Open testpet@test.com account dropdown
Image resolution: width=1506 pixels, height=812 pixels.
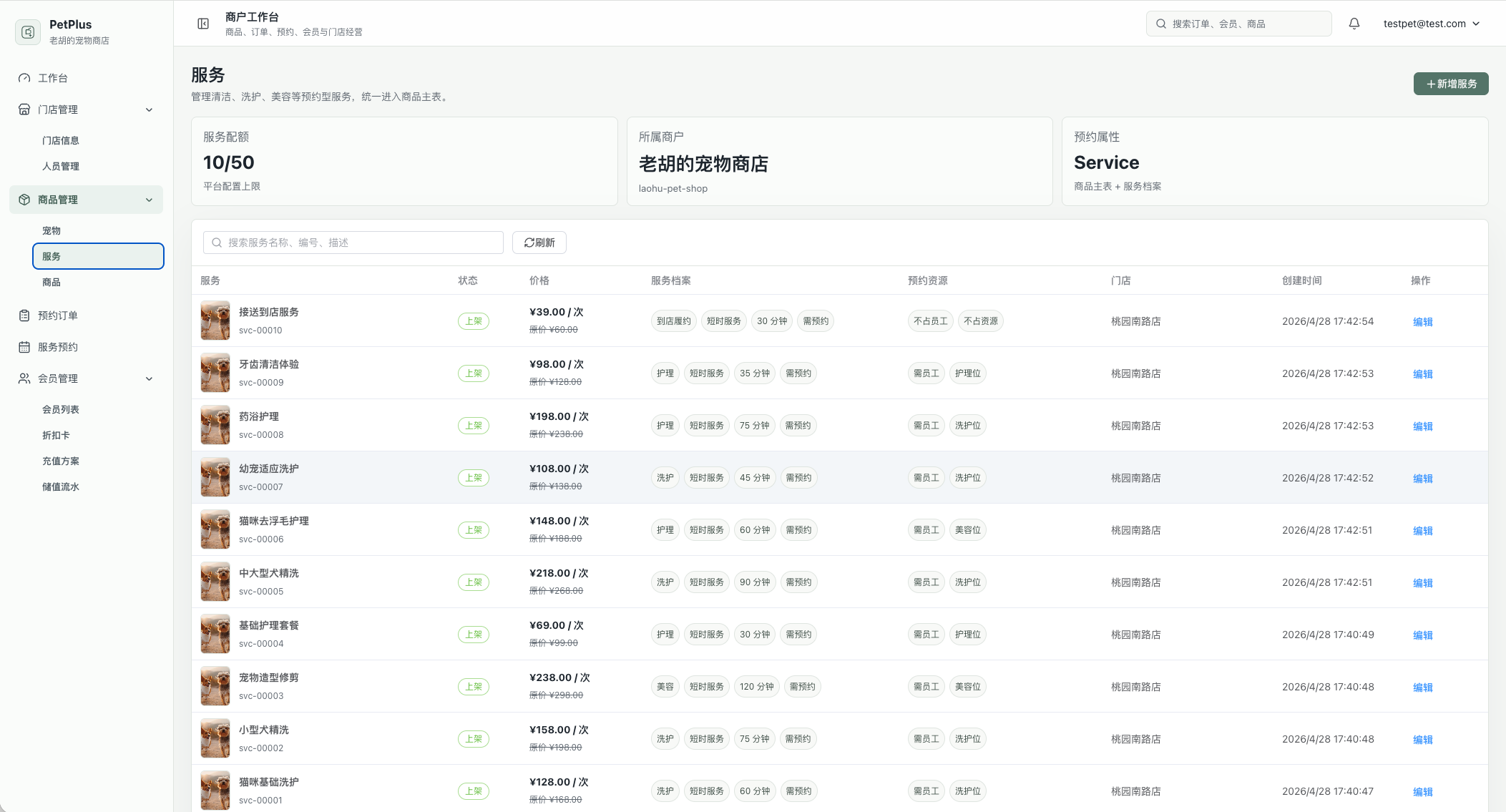coord(1431,24)
